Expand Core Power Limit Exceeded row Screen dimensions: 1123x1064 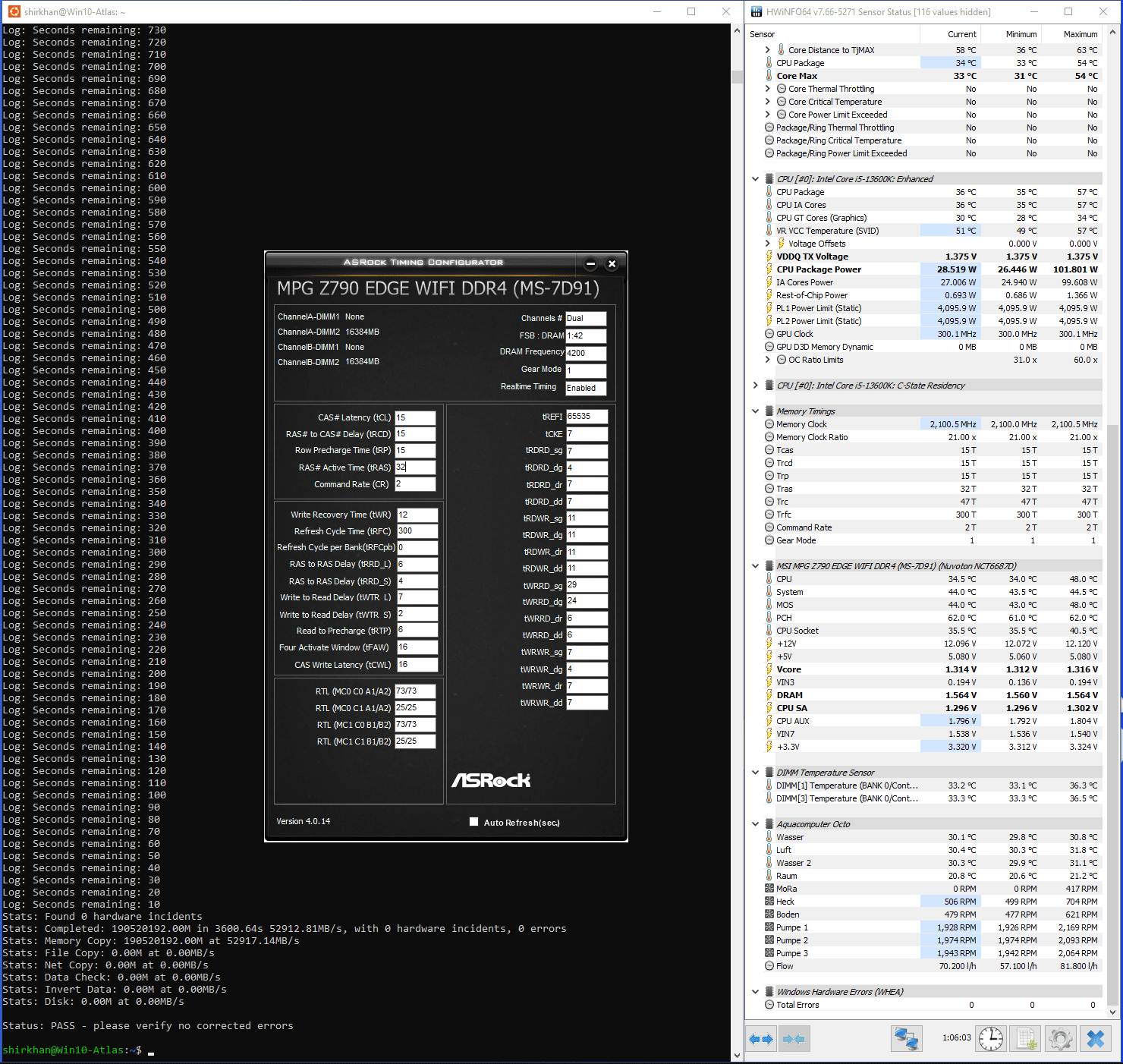767,115
